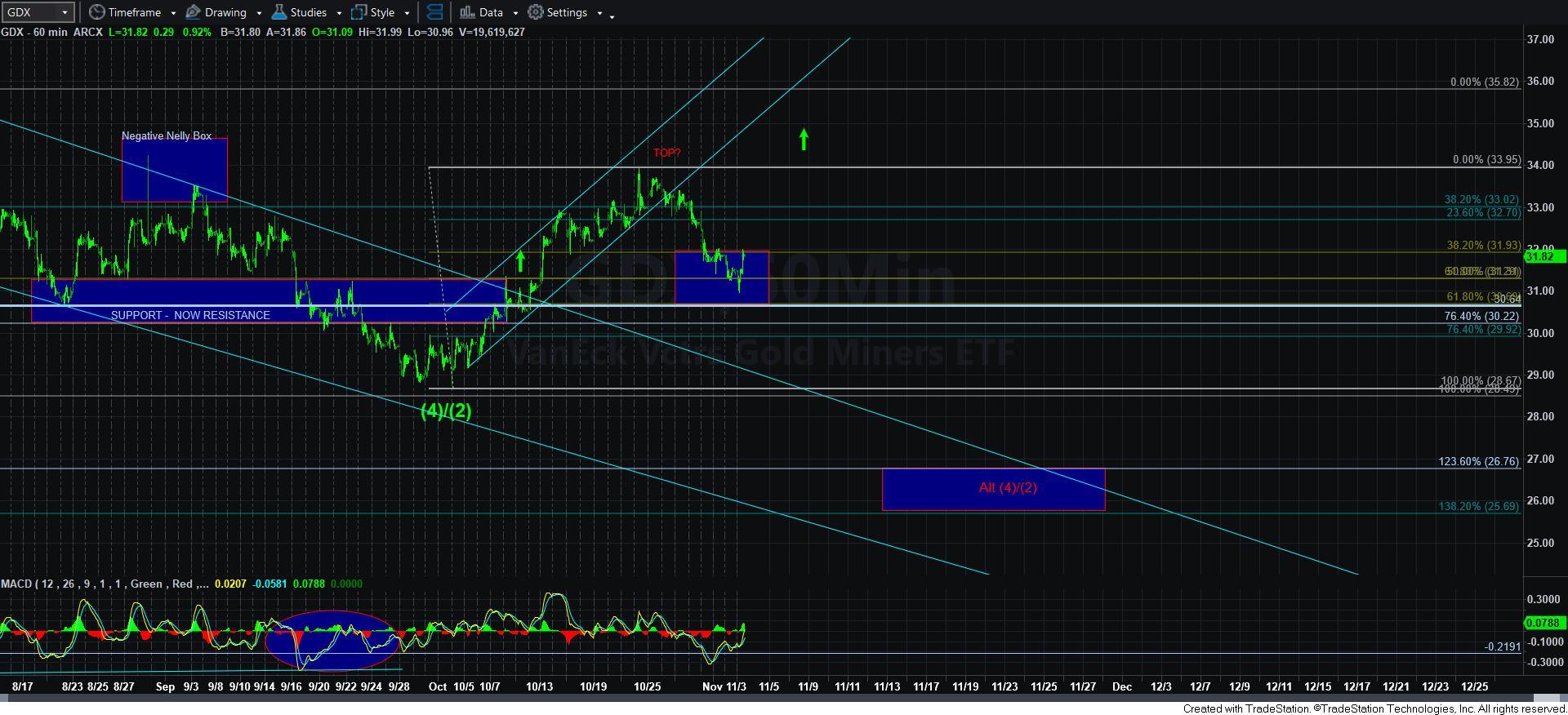This screenshot has height=715, width=1568.
Task: Click the Drawing pencil icon
Action: (193, 12)
